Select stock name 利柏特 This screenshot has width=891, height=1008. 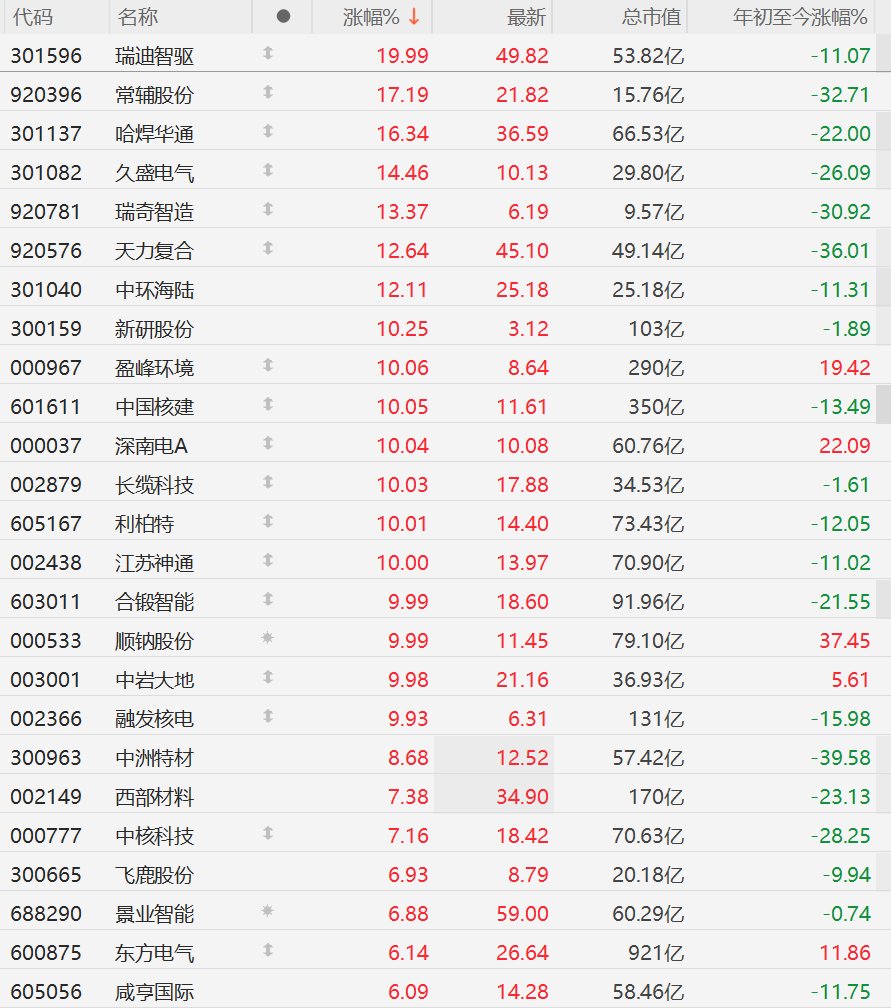coord(145,524)
